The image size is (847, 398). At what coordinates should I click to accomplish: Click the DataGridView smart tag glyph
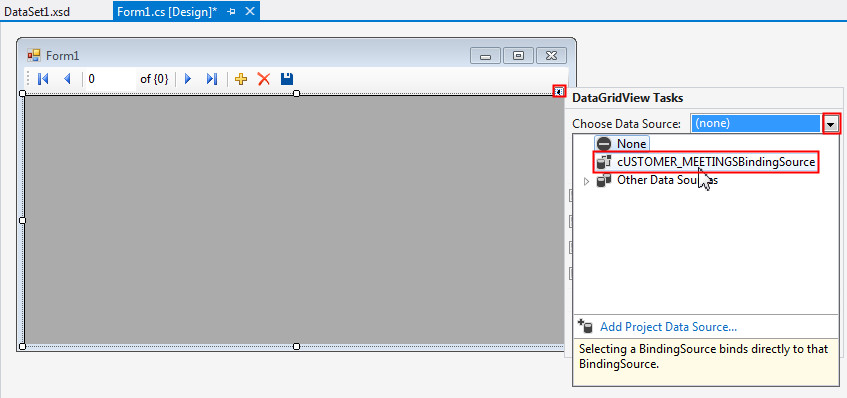559,91
